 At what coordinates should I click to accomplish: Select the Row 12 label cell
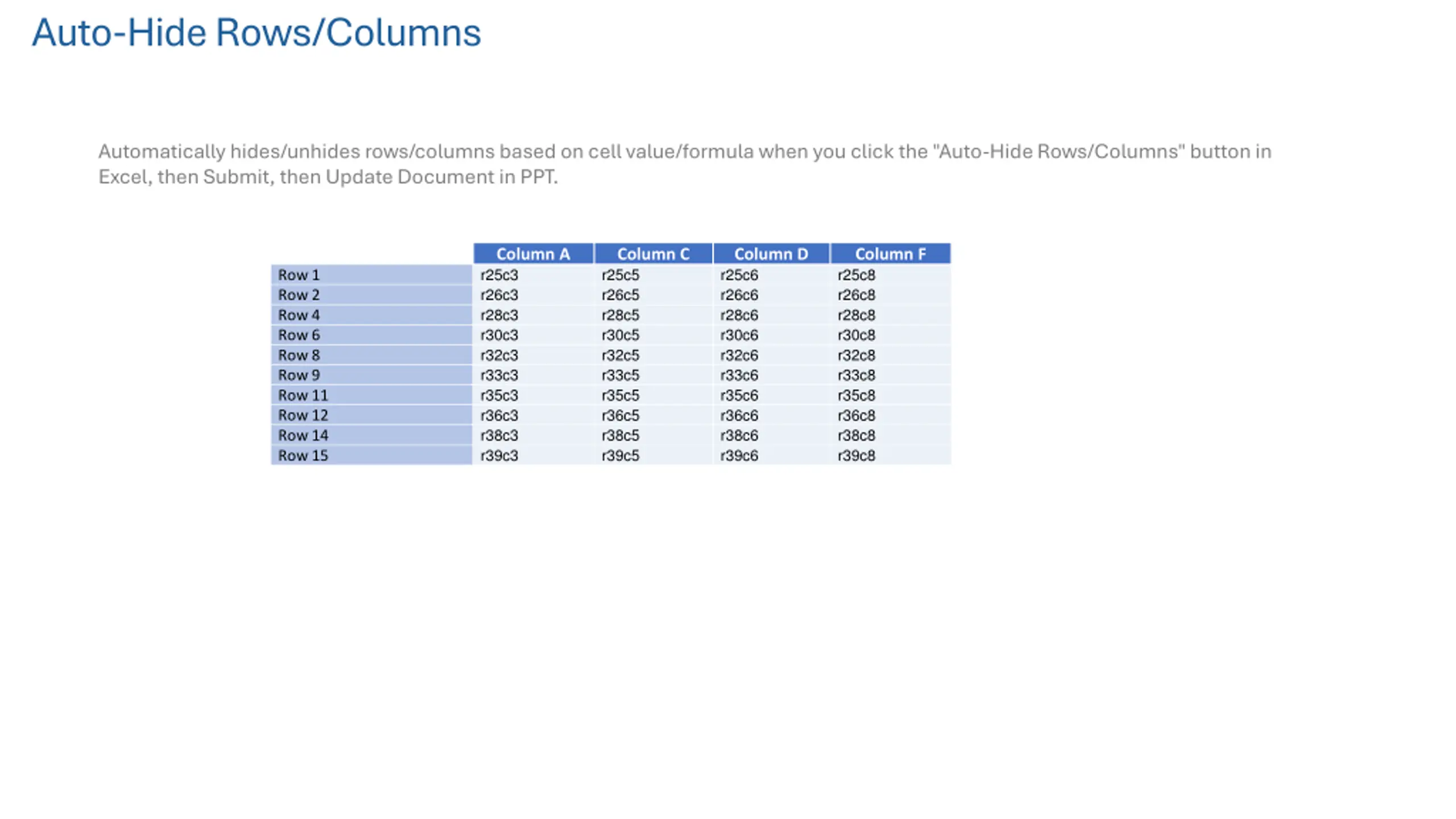371,415
